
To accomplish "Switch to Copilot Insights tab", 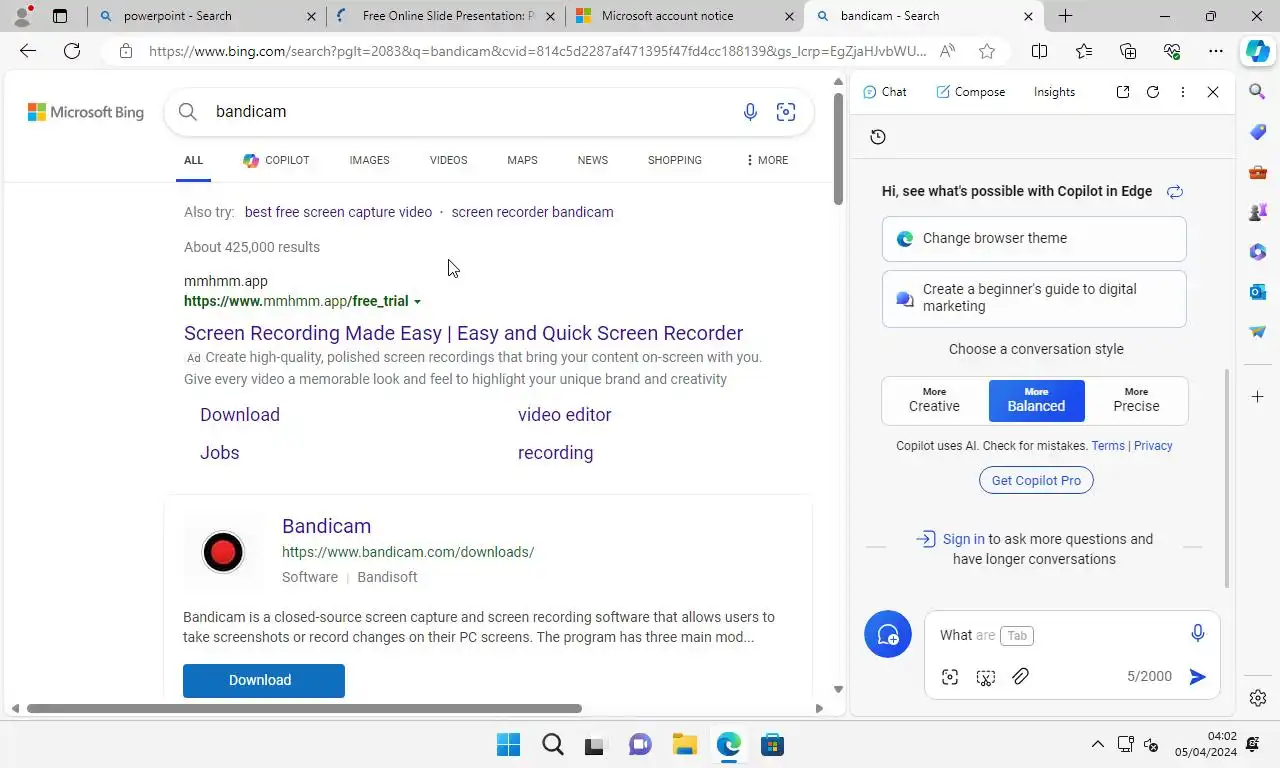I will (1054, 92).
